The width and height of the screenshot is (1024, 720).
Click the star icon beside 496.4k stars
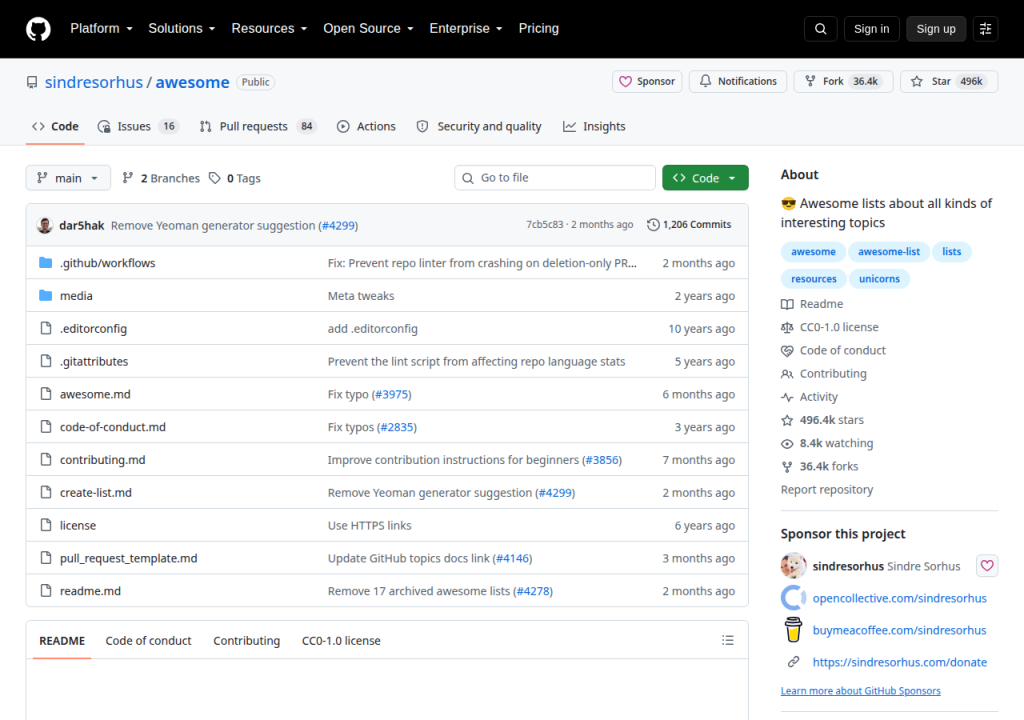787,420
